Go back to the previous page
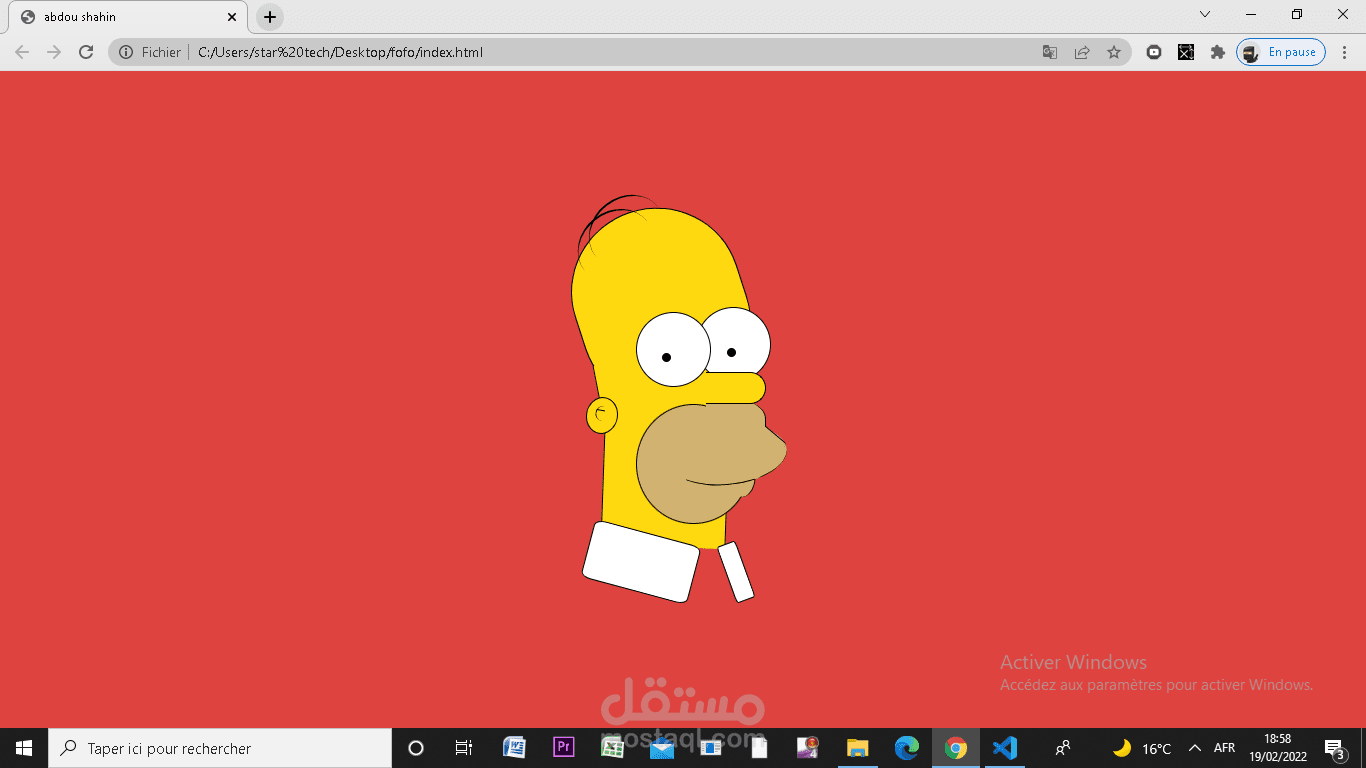 pos(22,52)
